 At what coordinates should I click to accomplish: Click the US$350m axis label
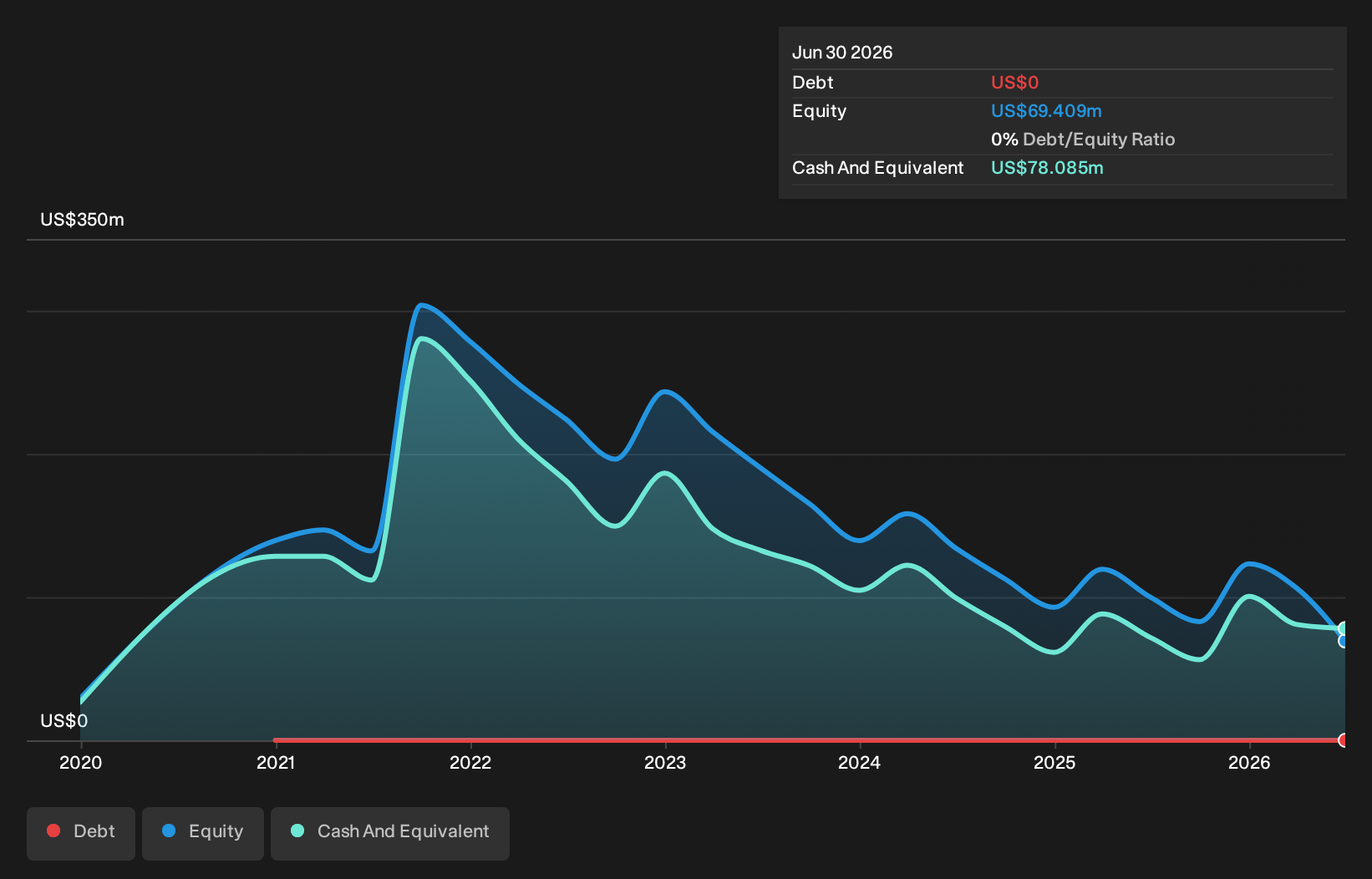[x=82, y=220]
